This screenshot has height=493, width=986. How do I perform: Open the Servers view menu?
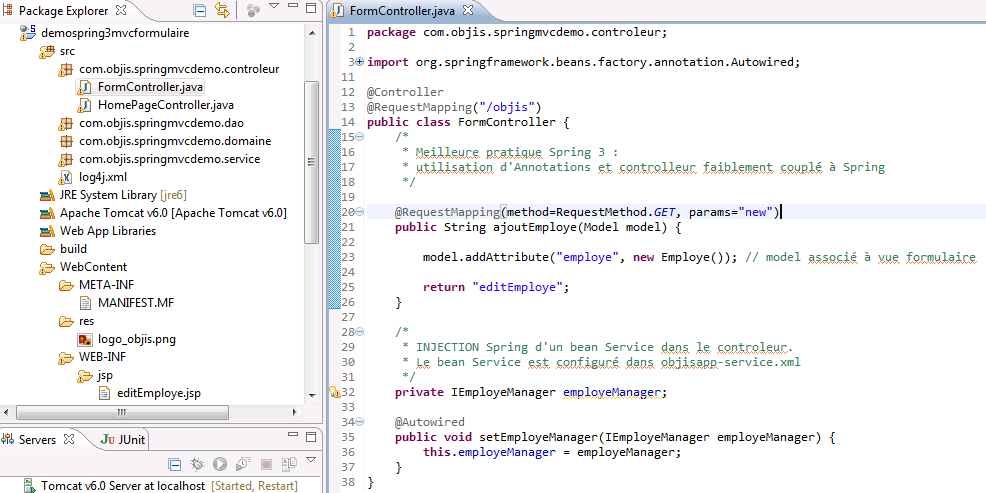310,460
